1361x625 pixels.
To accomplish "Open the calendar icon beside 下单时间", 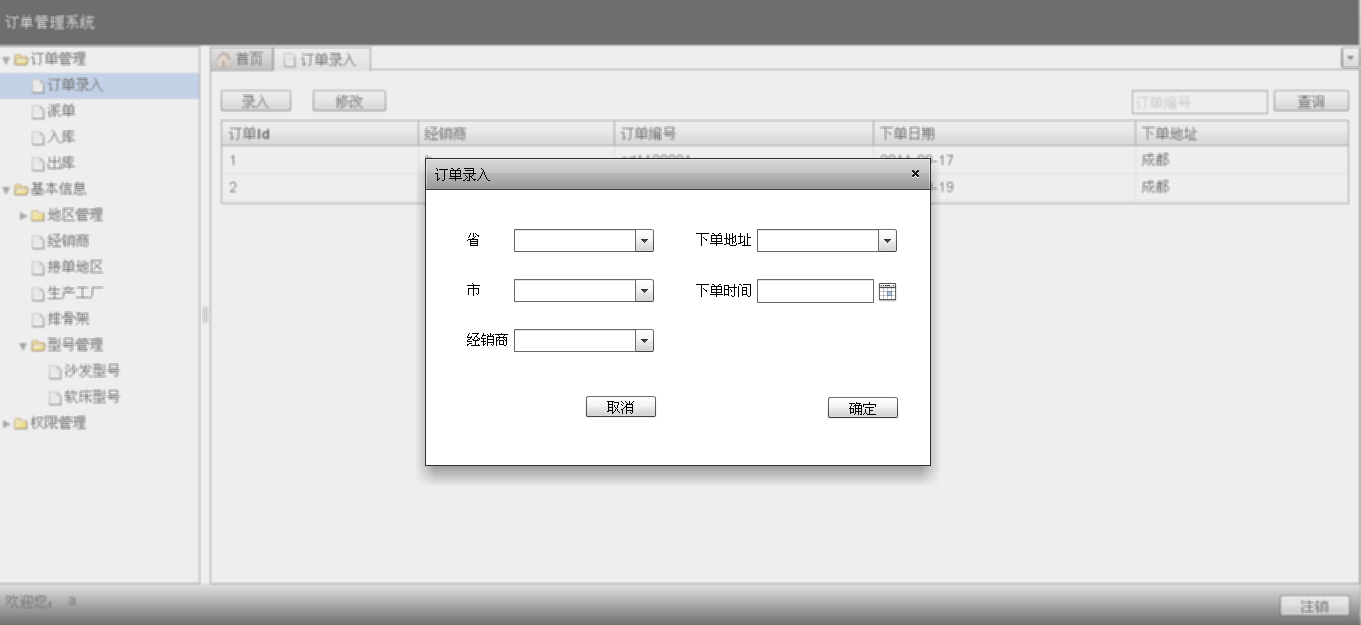I will coord(887,291).
